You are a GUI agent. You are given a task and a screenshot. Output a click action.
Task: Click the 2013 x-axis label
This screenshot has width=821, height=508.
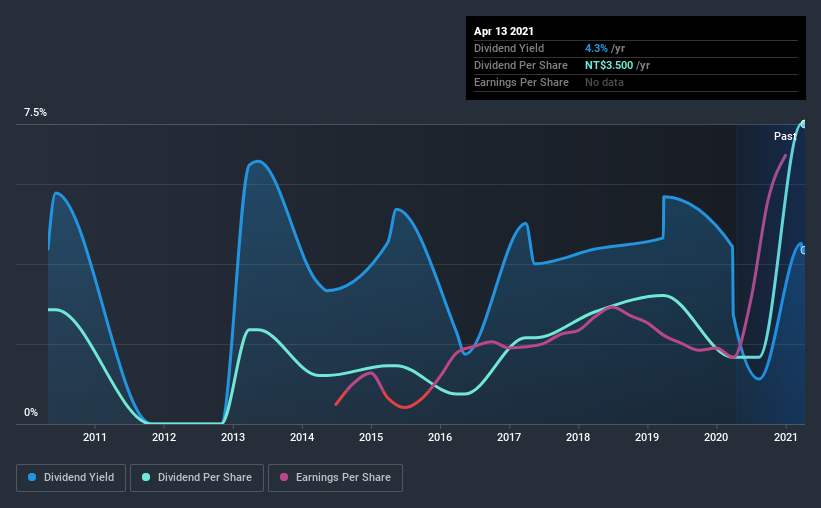[233, 437]
